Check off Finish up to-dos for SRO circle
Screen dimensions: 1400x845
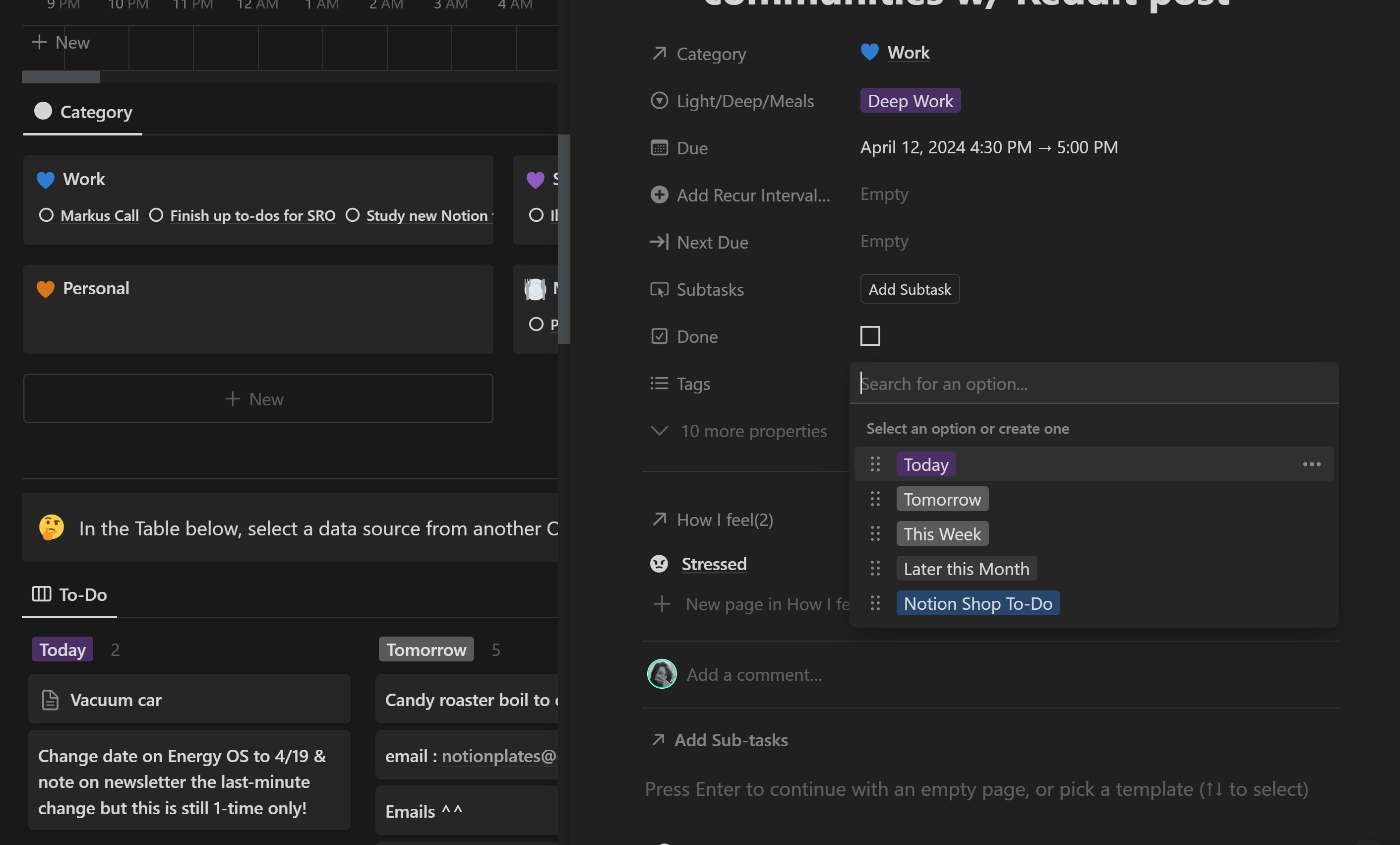coord(156,215)
